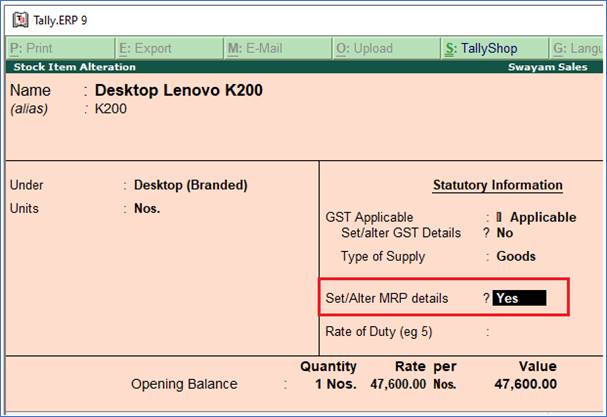Click the Opening Balance value 47,600.00

pyautogui.click(x=526, y=384)
